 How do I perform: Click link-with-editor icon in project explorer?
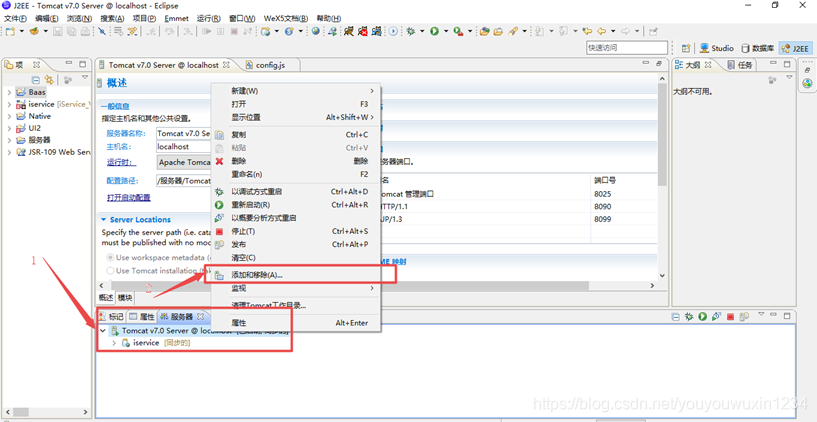pyautogui.click(x=49, y=80)
